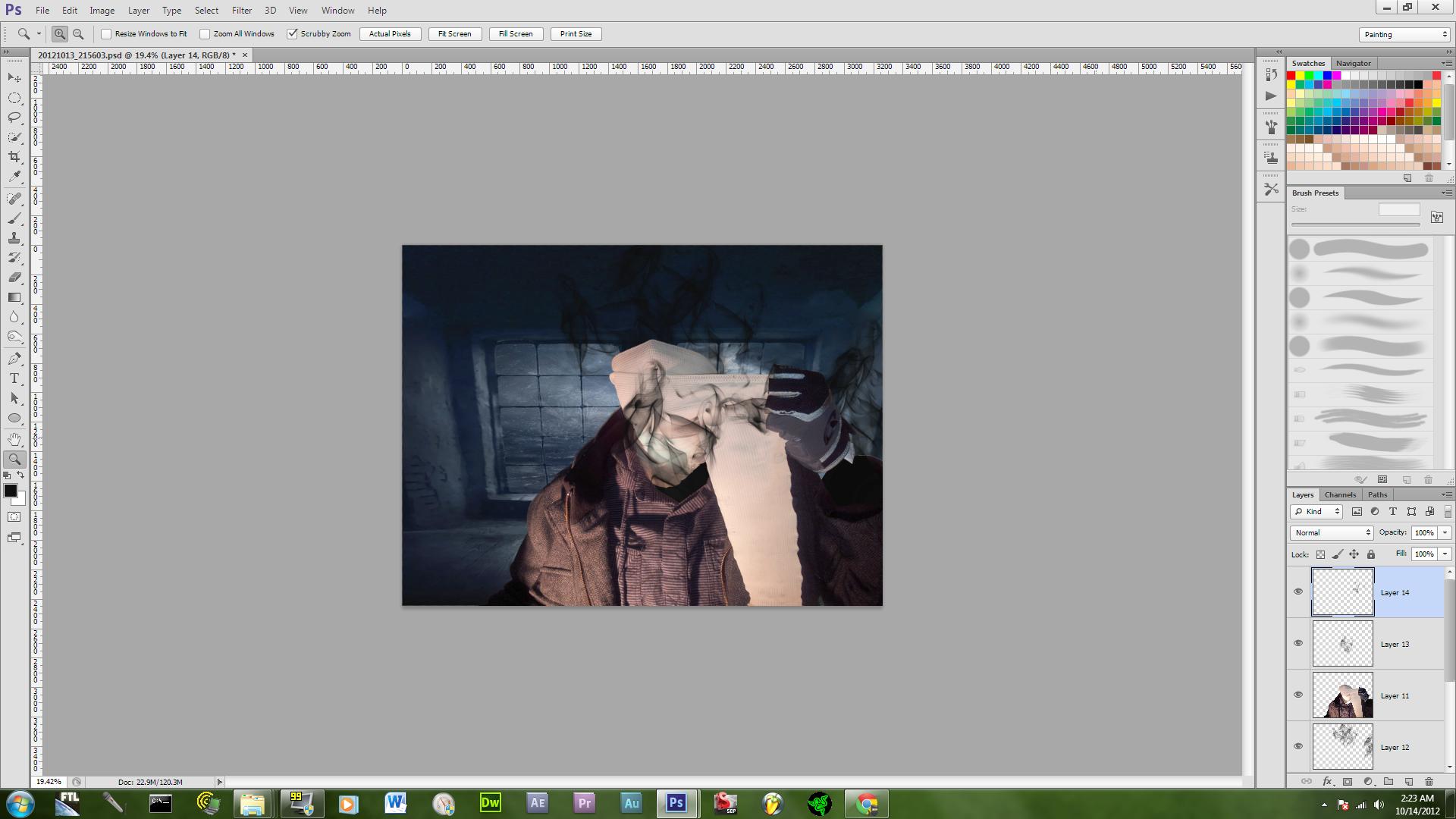Select the Quick Selection tool

(x=14, y=137)
